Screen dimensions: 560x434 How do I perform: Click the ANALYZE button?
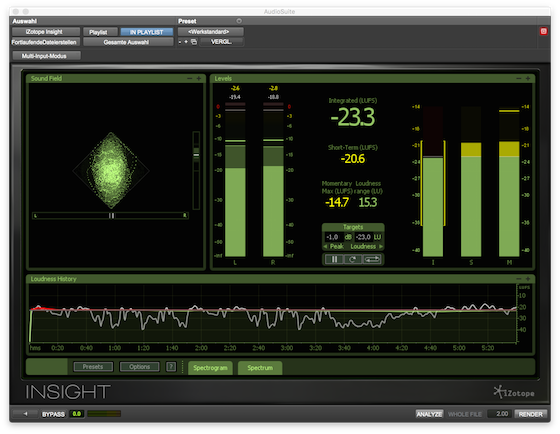[x=429, y=414]
